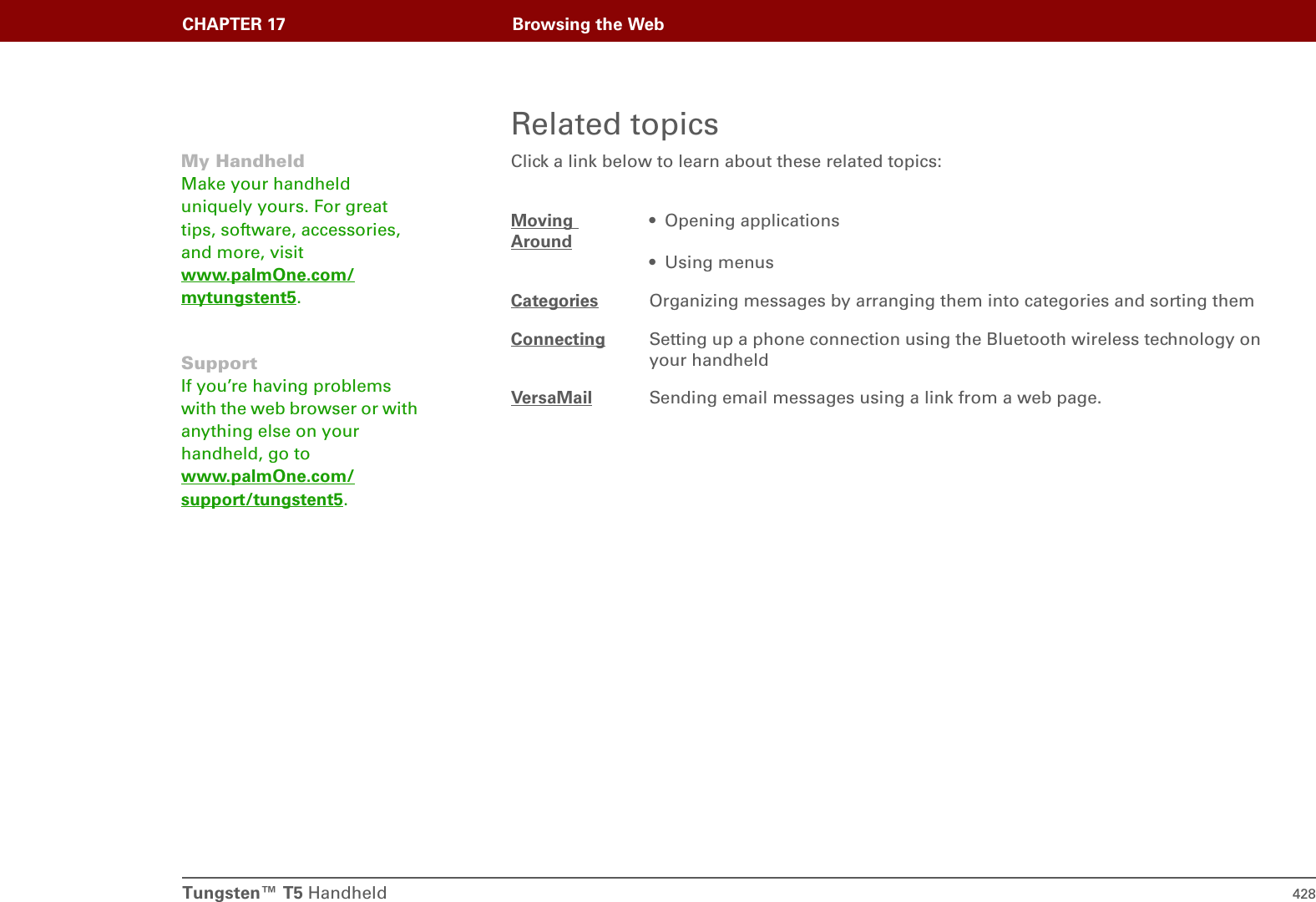Open the VersaMail link
This screenshot has width=1316, height=902.
click(x=551, y=398)
